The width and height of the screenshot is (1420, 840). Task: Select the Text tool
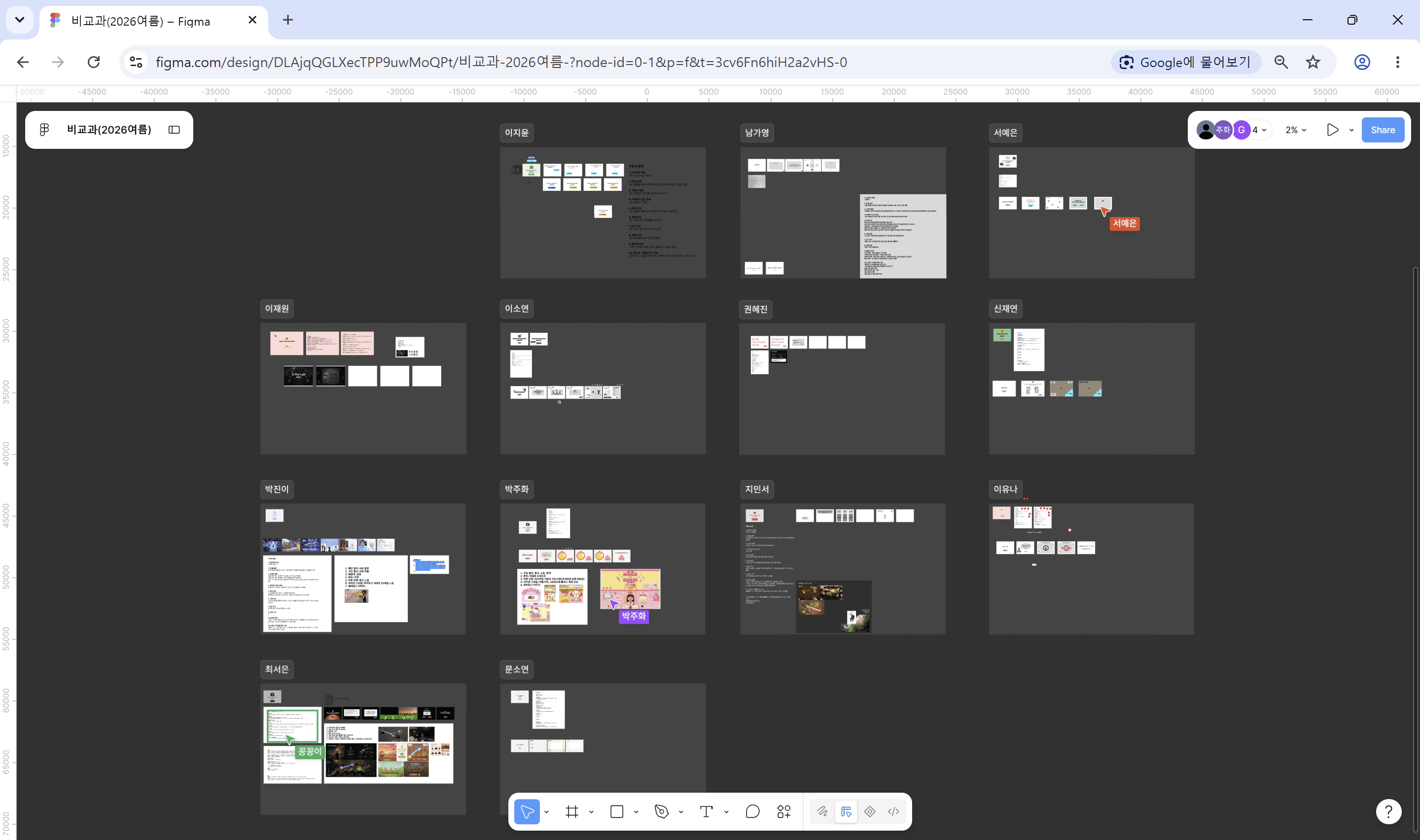707,812
